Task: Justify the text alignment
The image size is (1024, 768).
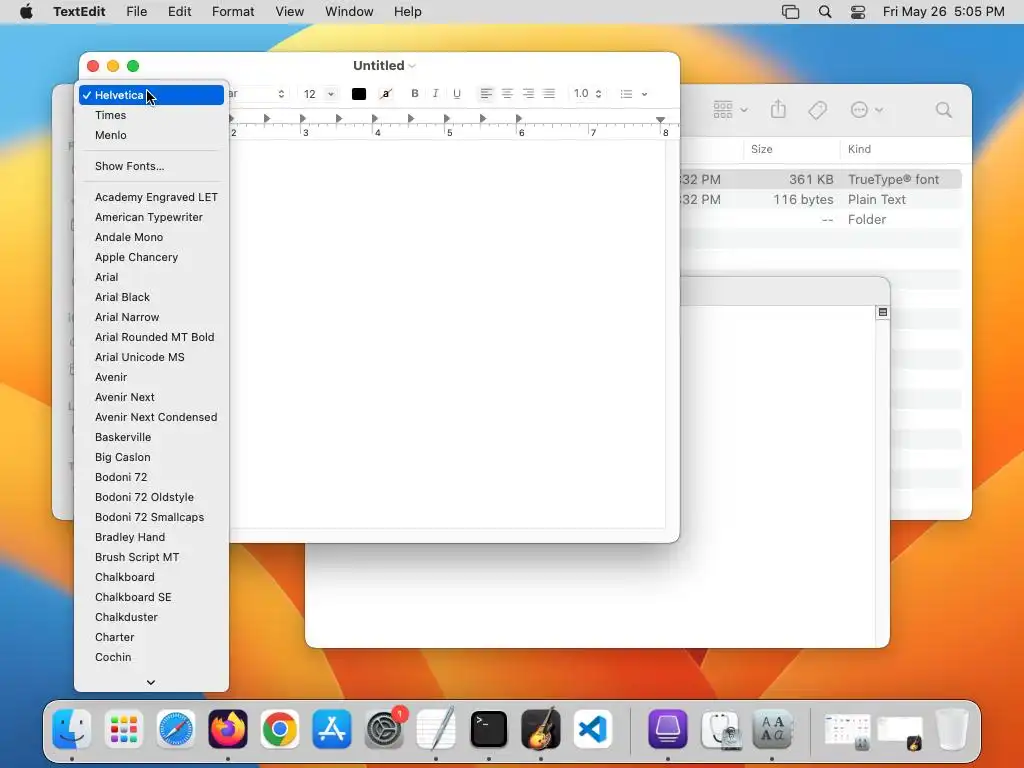Action: click(549, 93)
